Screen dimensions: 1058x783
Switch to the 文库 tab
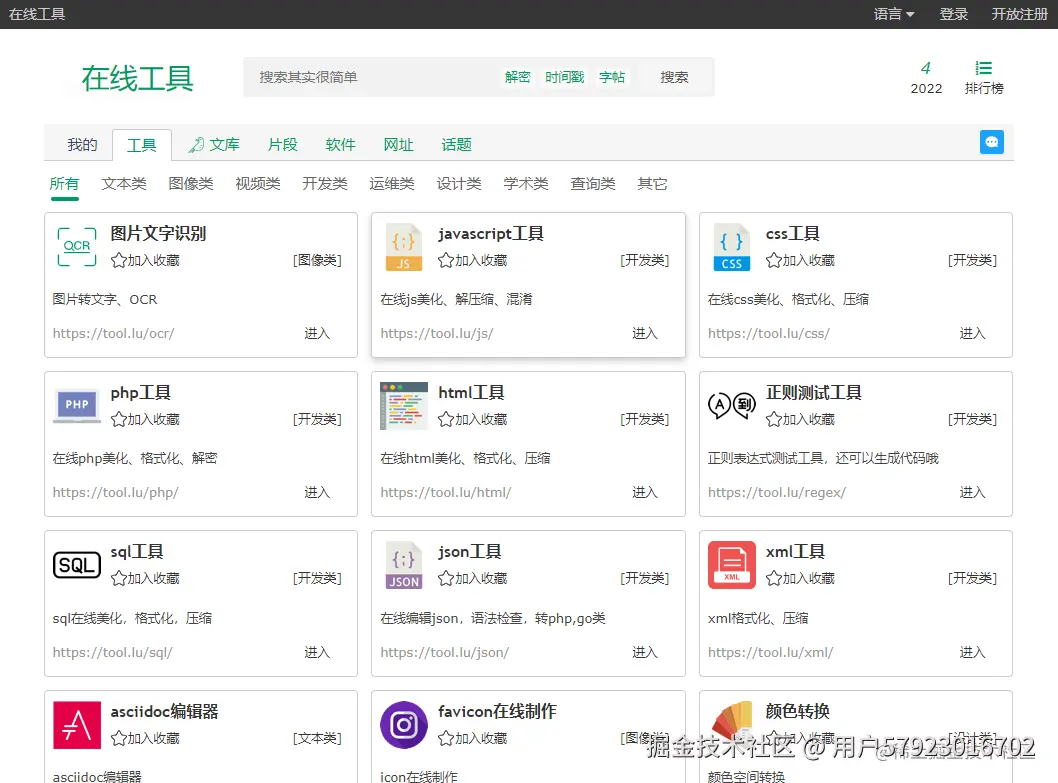214,144
